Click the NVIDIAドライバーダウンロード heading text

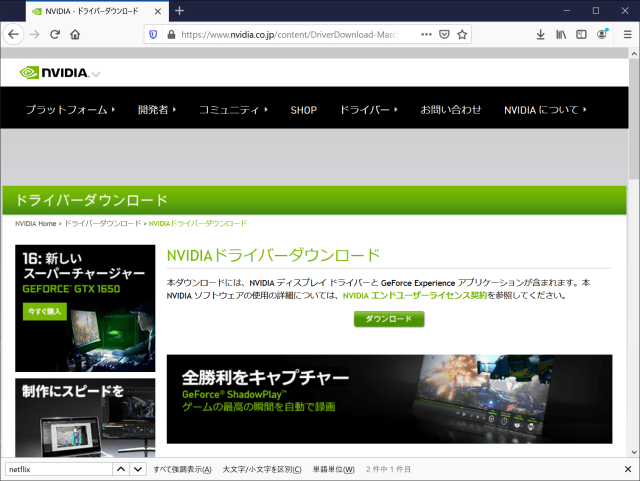click(x=273, y=256)
